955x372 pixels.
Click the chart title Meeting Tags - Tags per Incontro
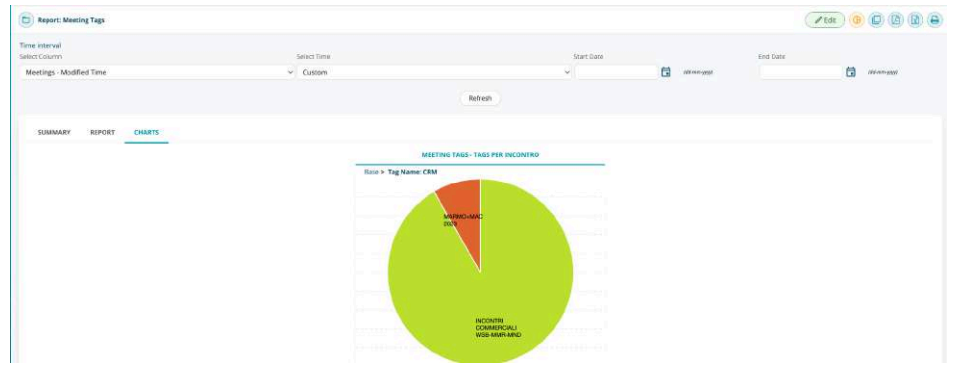click(x=480, y=155)
